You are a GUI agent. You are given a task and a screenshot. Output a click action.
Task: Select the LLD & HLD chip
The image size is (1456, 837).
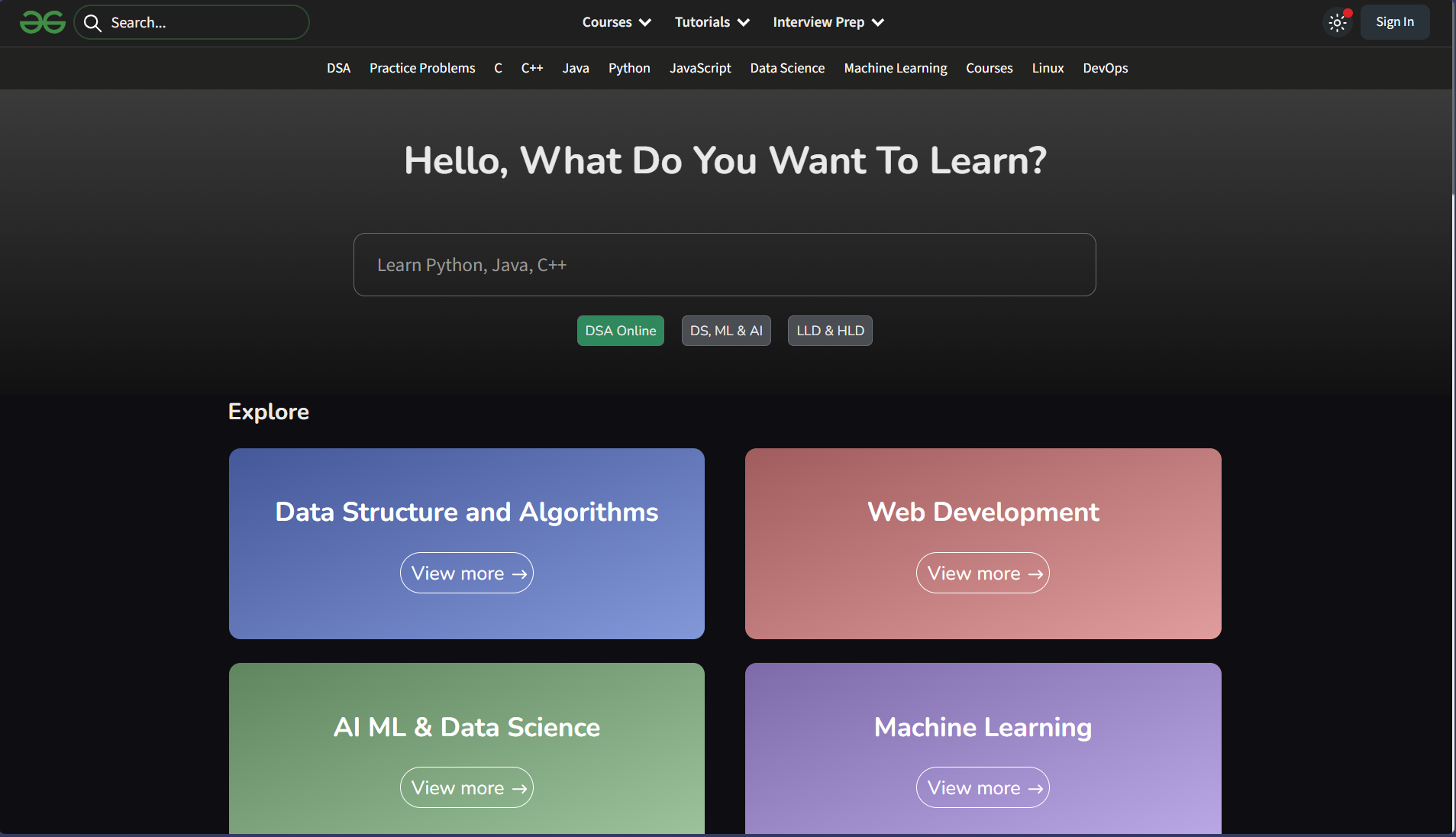(x=830, y=331)
